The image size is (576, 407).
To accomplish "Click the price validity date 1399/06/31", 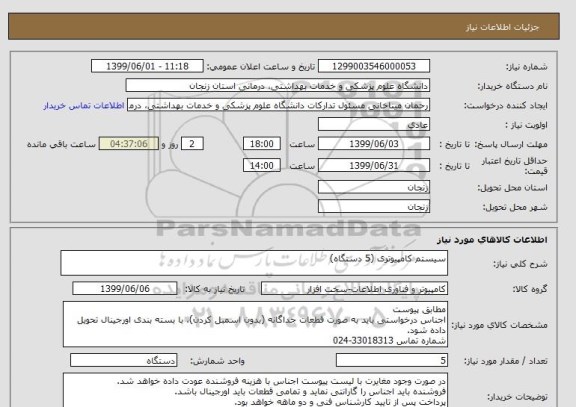I will point(374,165).
